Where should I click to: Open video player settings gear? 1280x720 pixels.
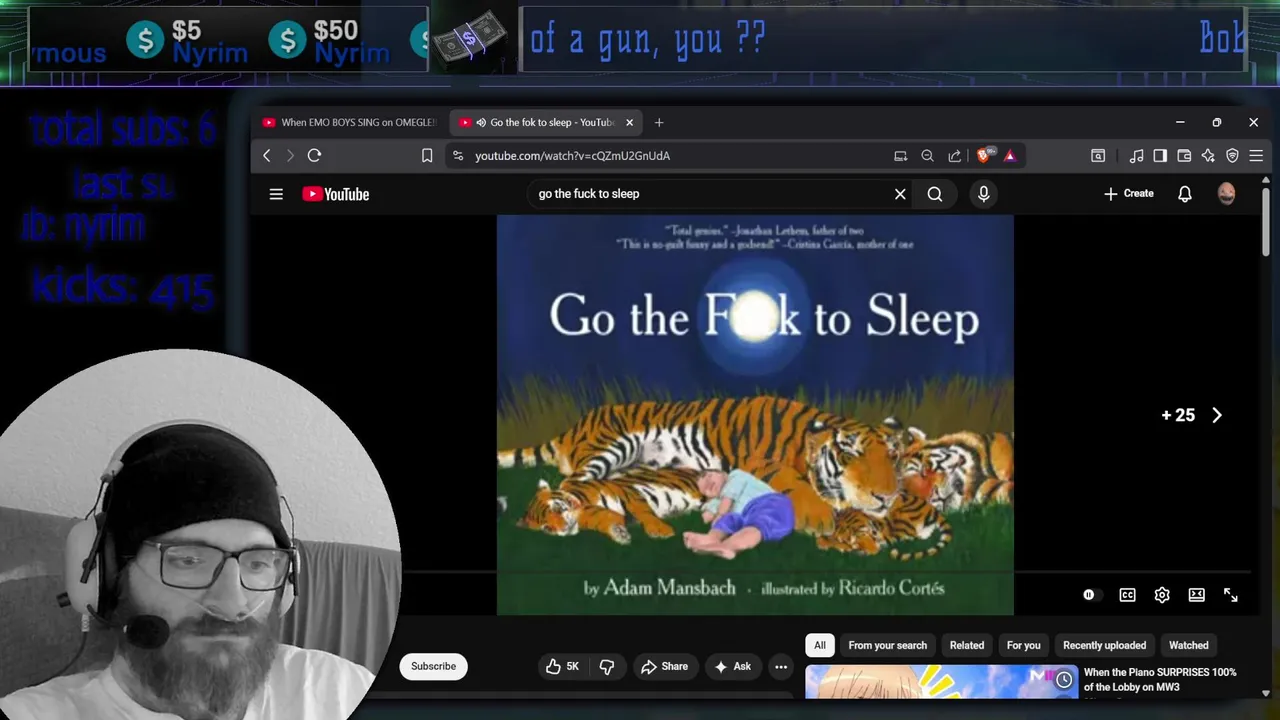(1162, 595)
